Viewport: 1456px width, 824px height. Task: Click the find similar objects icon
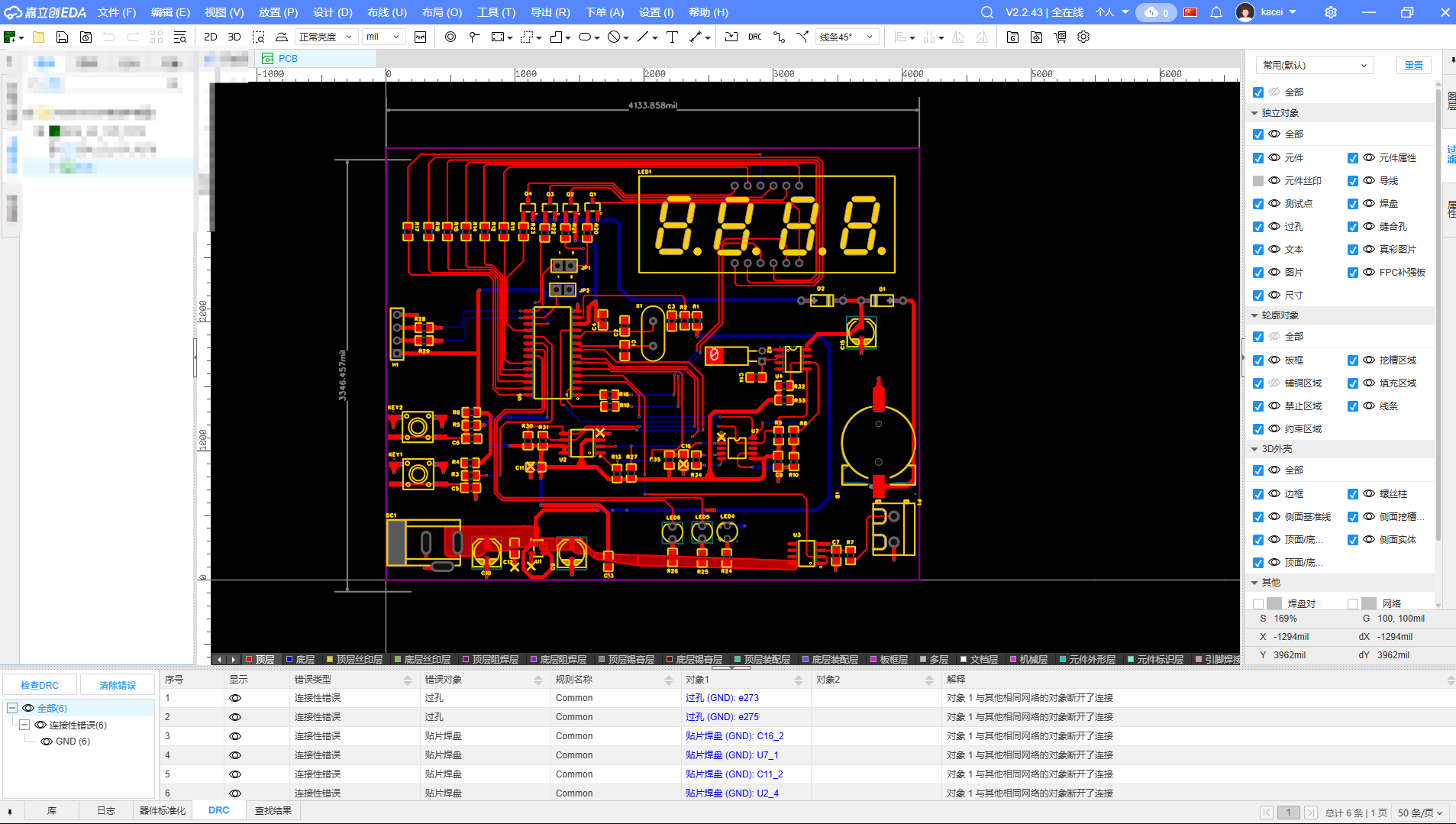(180, 37)
